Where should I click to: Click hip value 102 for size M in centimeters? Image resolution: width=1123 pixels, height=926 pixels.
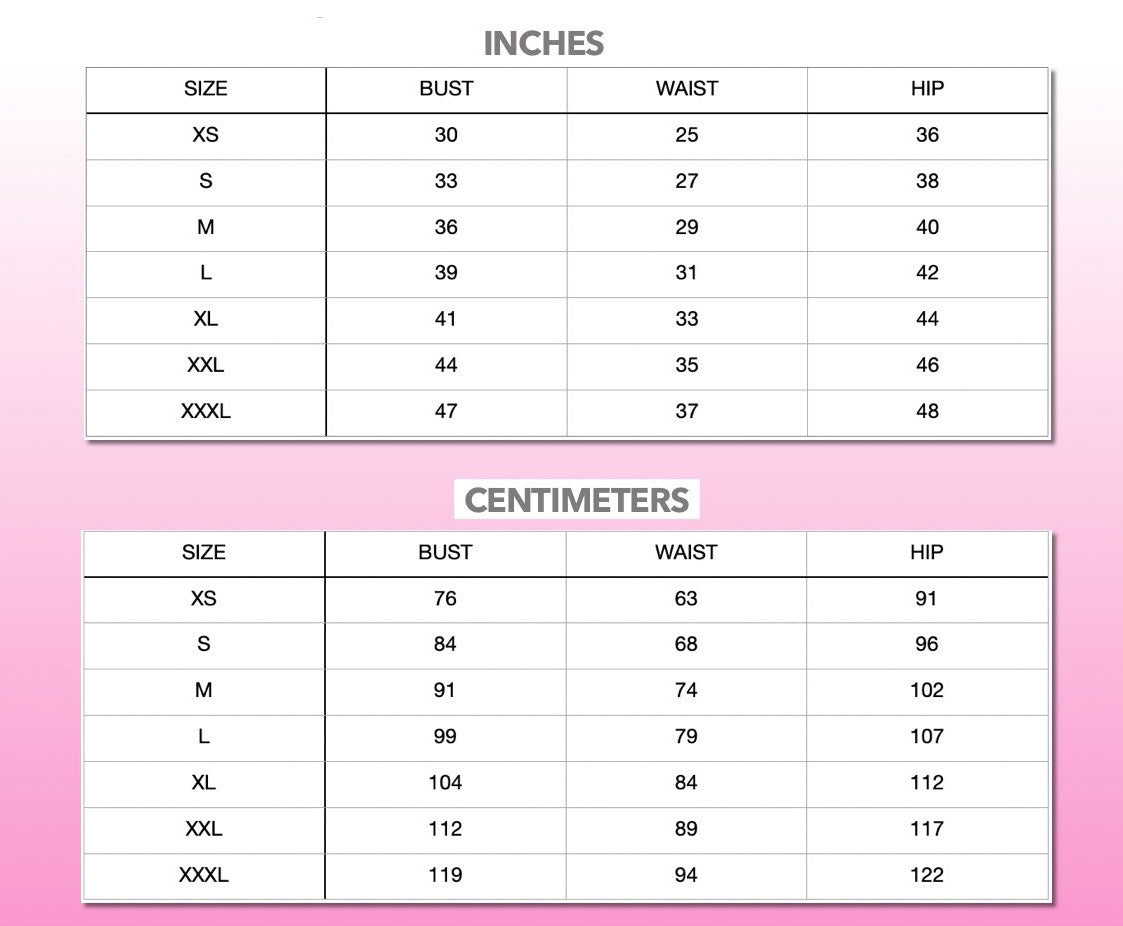pyautogui.click(x=926, y=691)
